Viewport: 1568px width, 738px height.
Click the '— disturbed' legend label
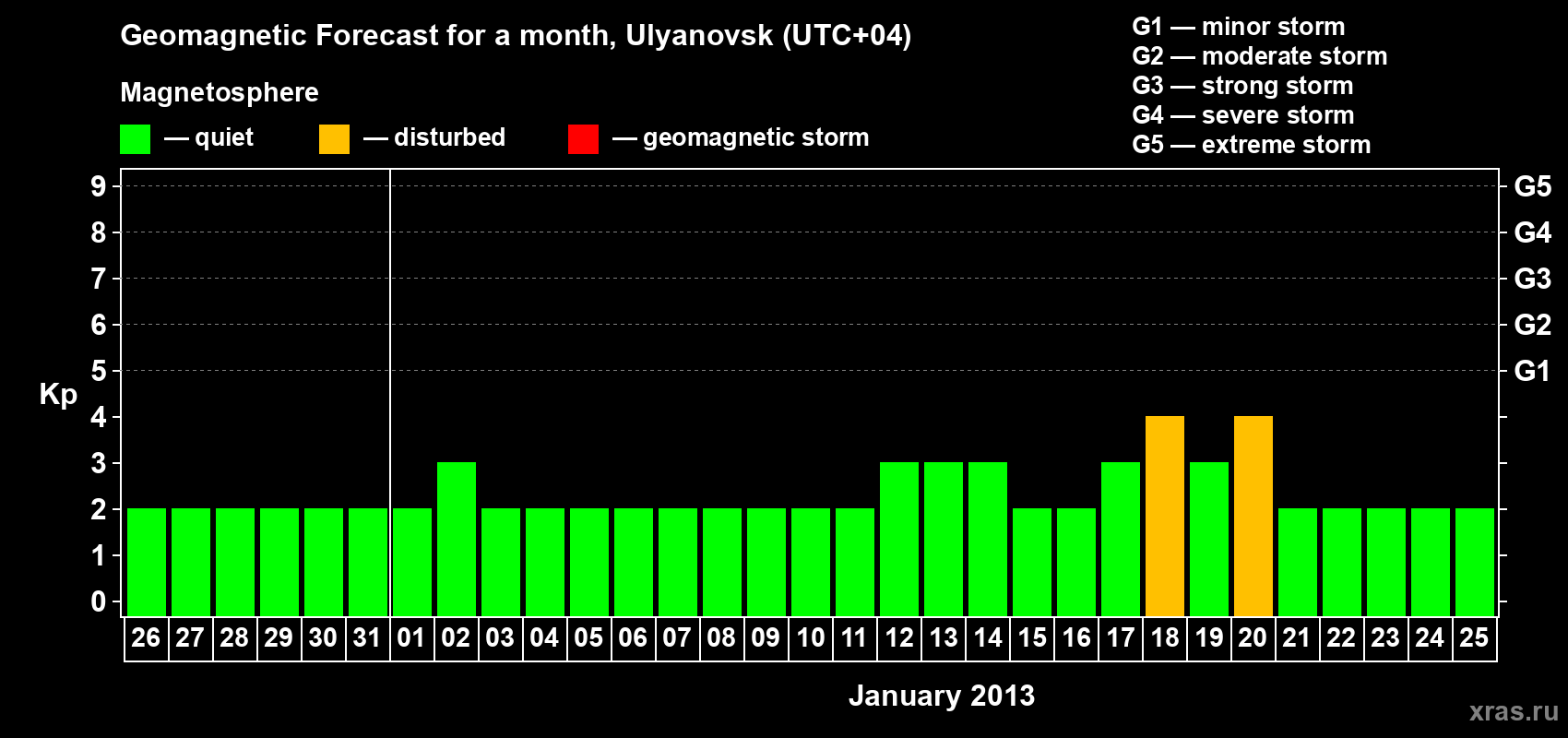click(434, 137)
